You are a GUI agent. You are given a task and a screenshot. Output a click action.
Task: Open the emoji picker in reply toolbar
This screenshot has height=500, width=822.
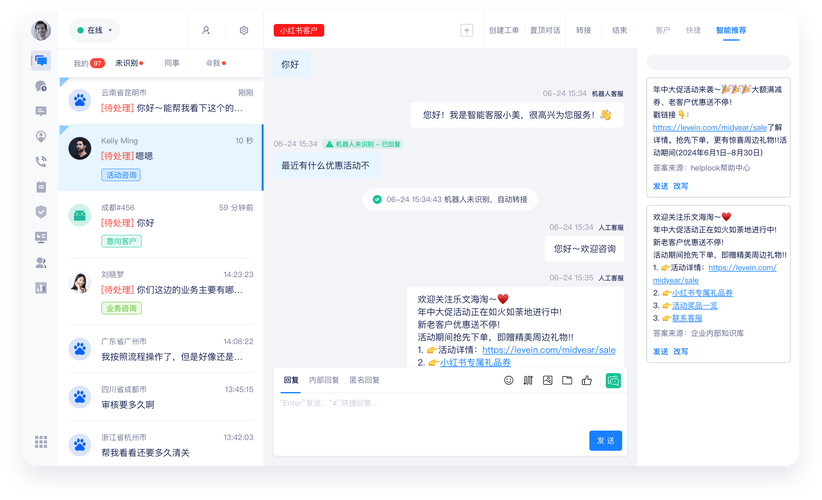(x=508, y=381)
